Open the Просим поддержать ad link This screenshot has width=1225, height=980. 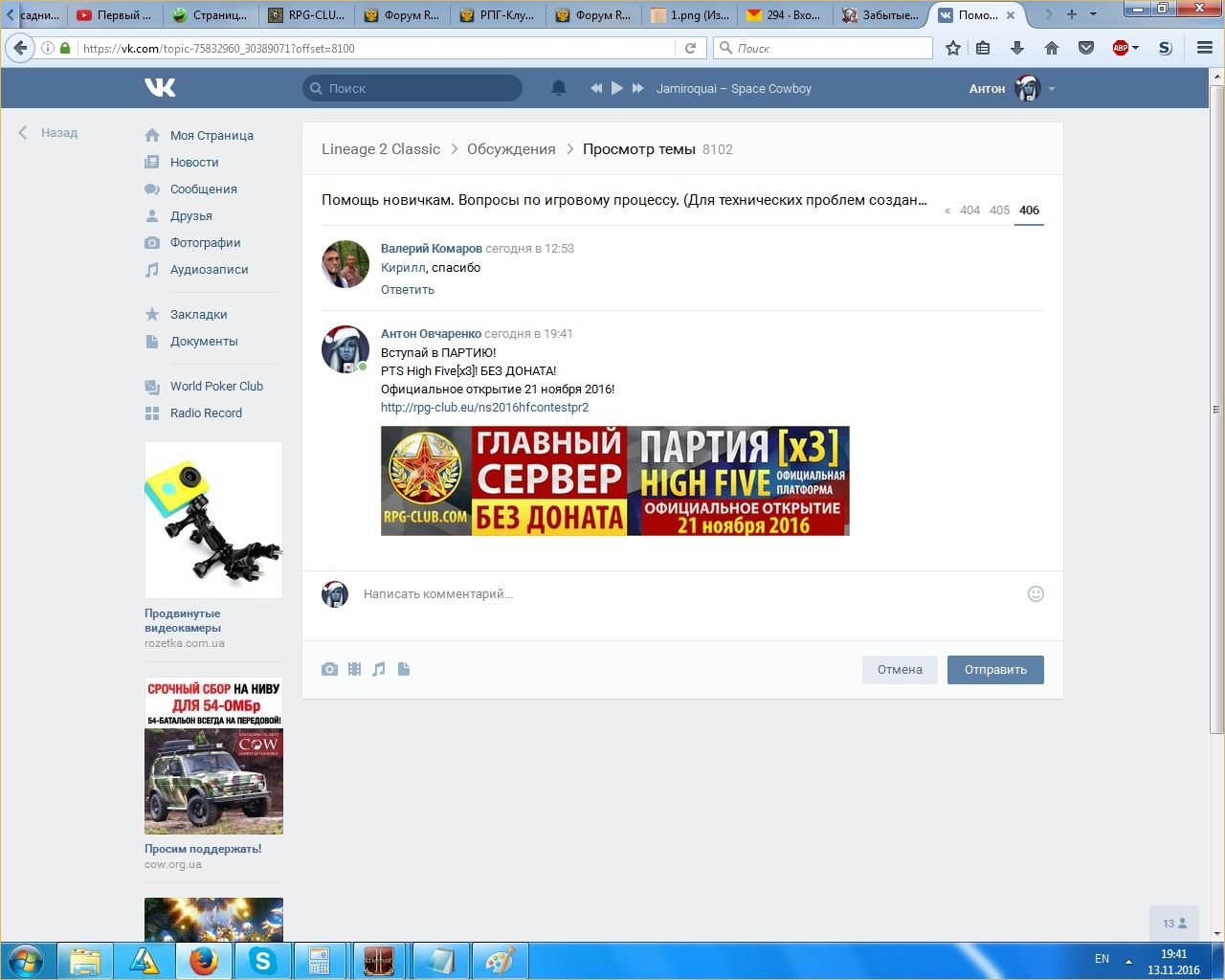tap(203, 849)
